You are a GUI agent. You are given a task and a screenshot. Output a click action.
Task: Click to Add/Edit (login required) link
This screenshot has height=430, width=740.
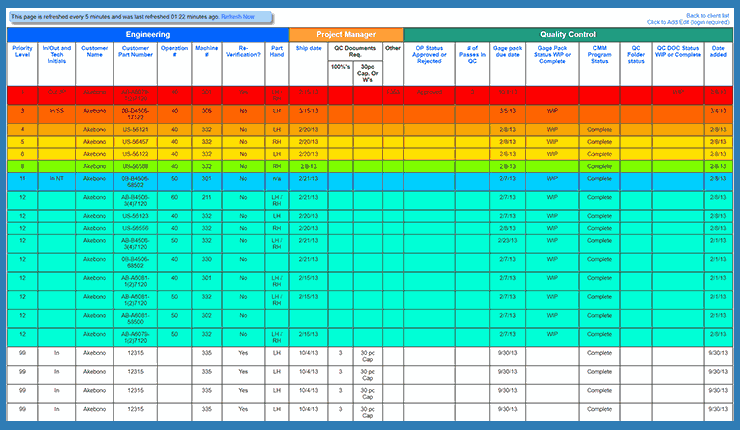pos(688,22)
